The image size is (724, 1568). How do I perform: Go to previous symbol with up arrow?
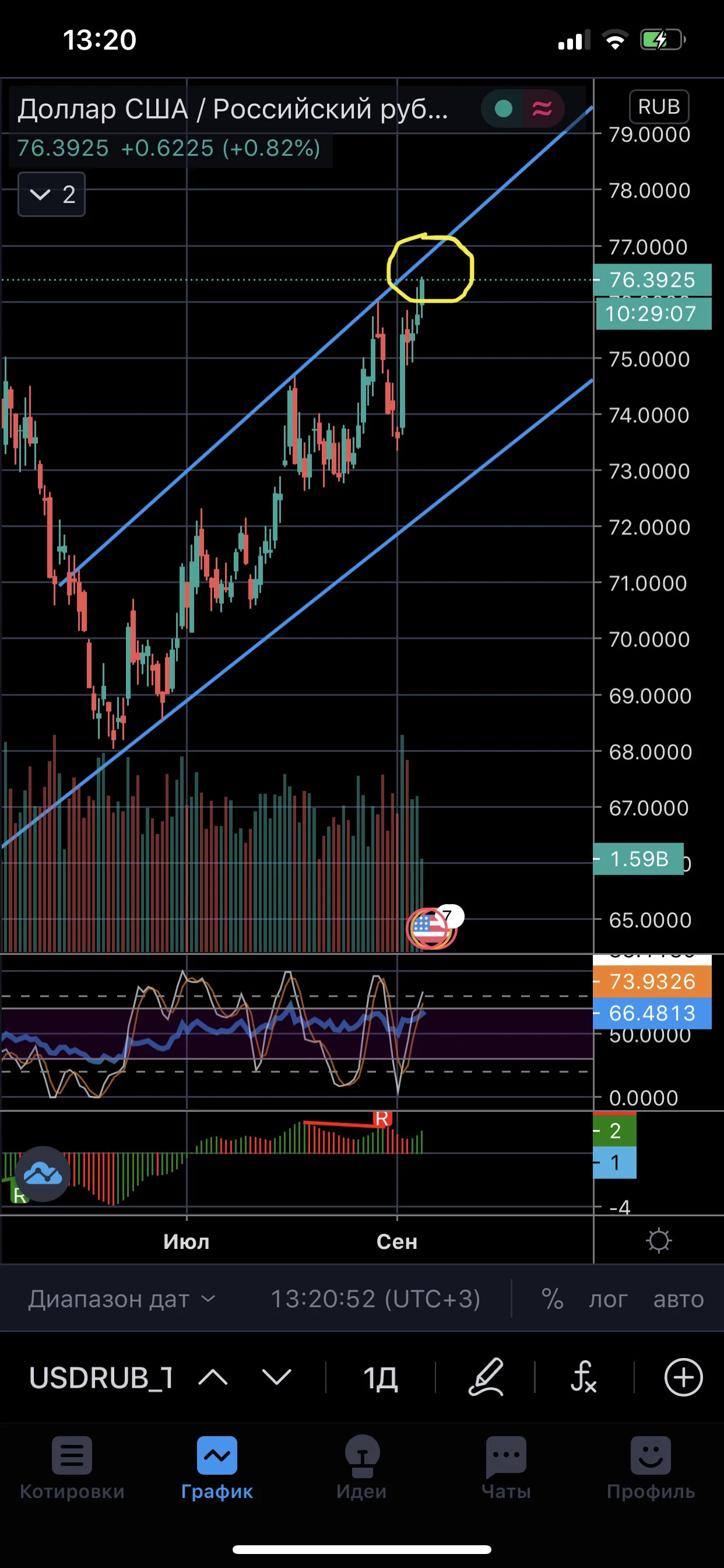pos(213,1377)
